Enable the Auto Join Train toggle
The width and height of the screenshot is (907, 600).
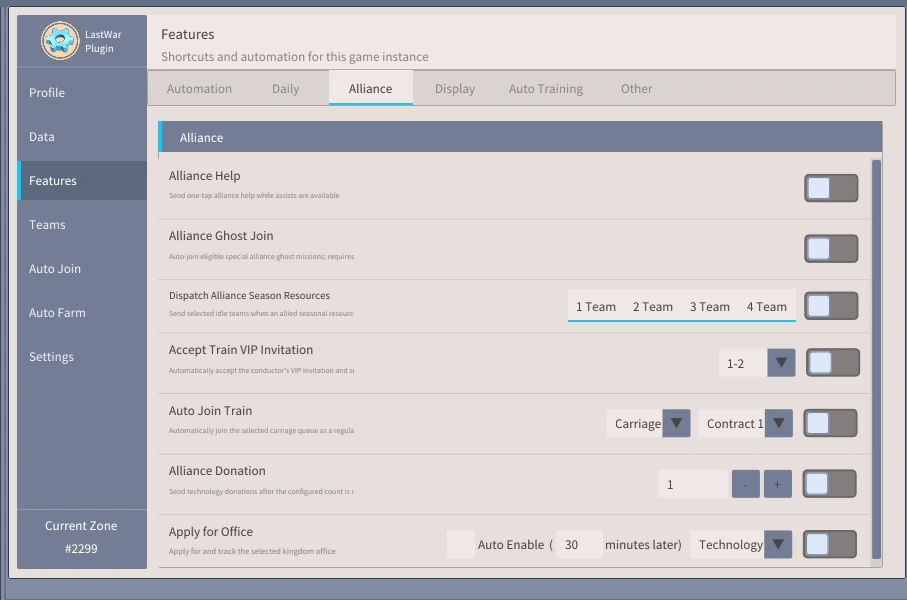pyautogui.click(x=830, y=424)
